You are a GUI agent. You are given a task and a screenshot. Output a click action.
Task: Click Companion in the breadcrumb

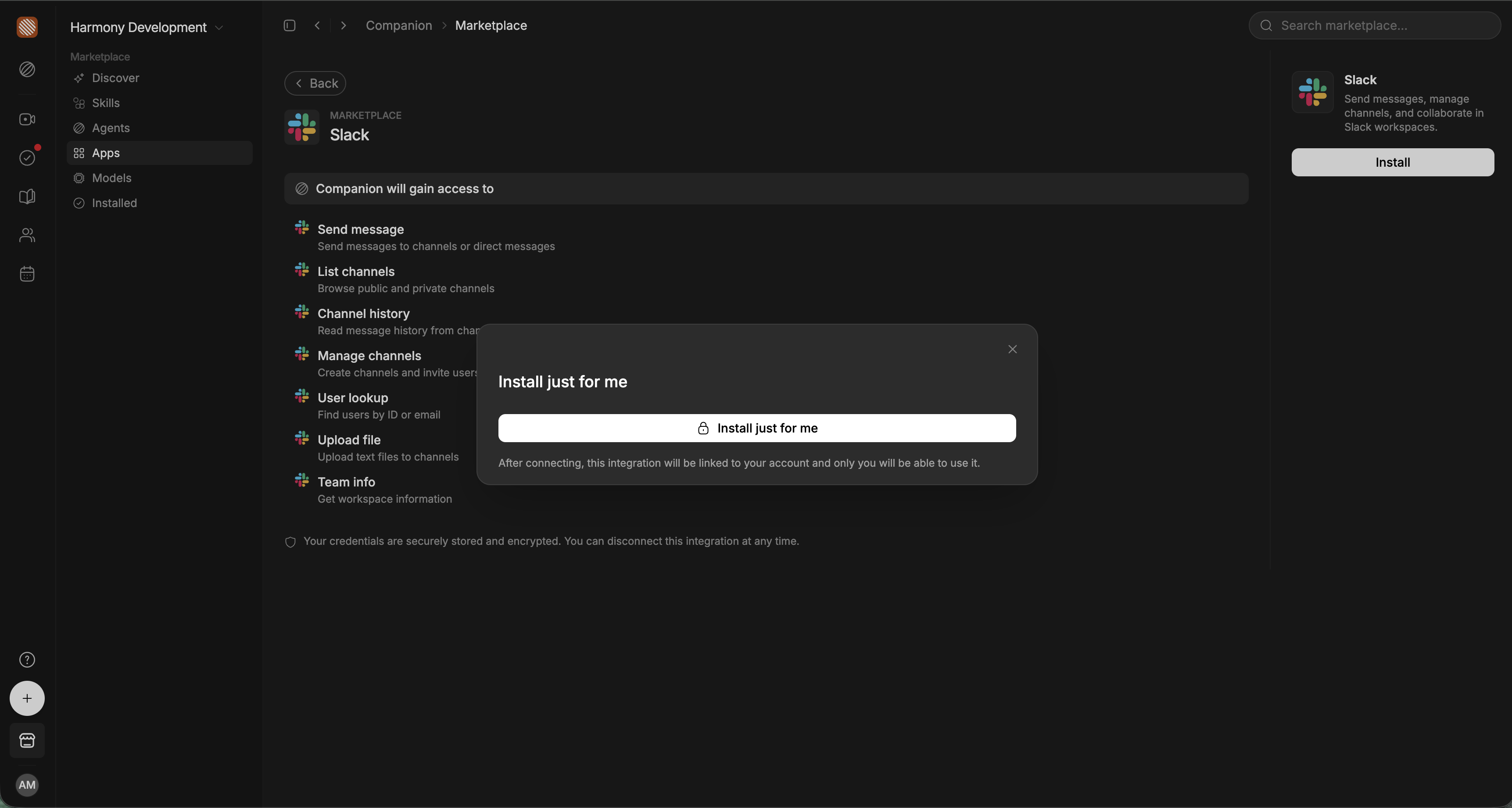coord(398,25)
